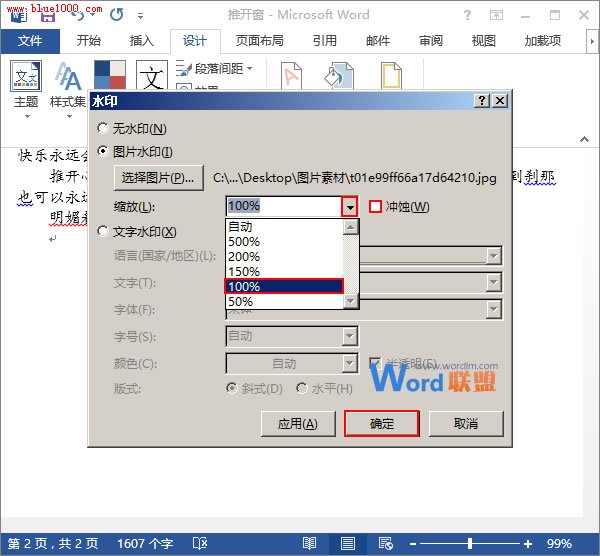Click scale list scroll up arrow
The image size is (600, 556).
pos(351,227)
